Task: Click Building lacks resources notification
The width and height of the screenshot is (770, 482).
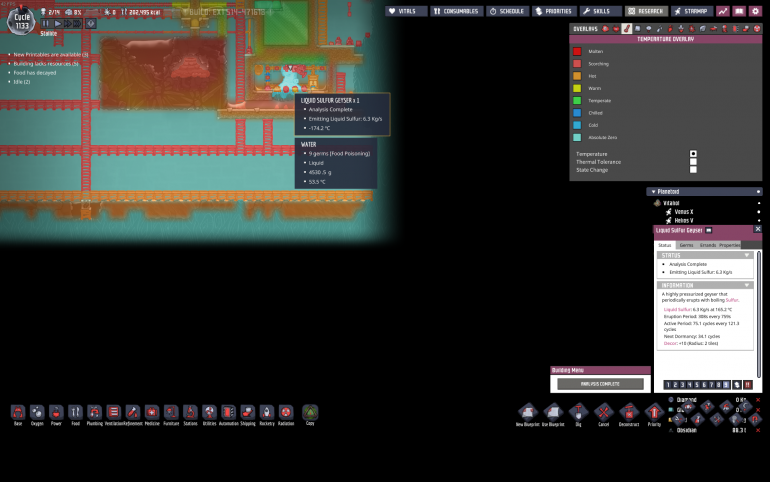Action: (x=46, y=64)
